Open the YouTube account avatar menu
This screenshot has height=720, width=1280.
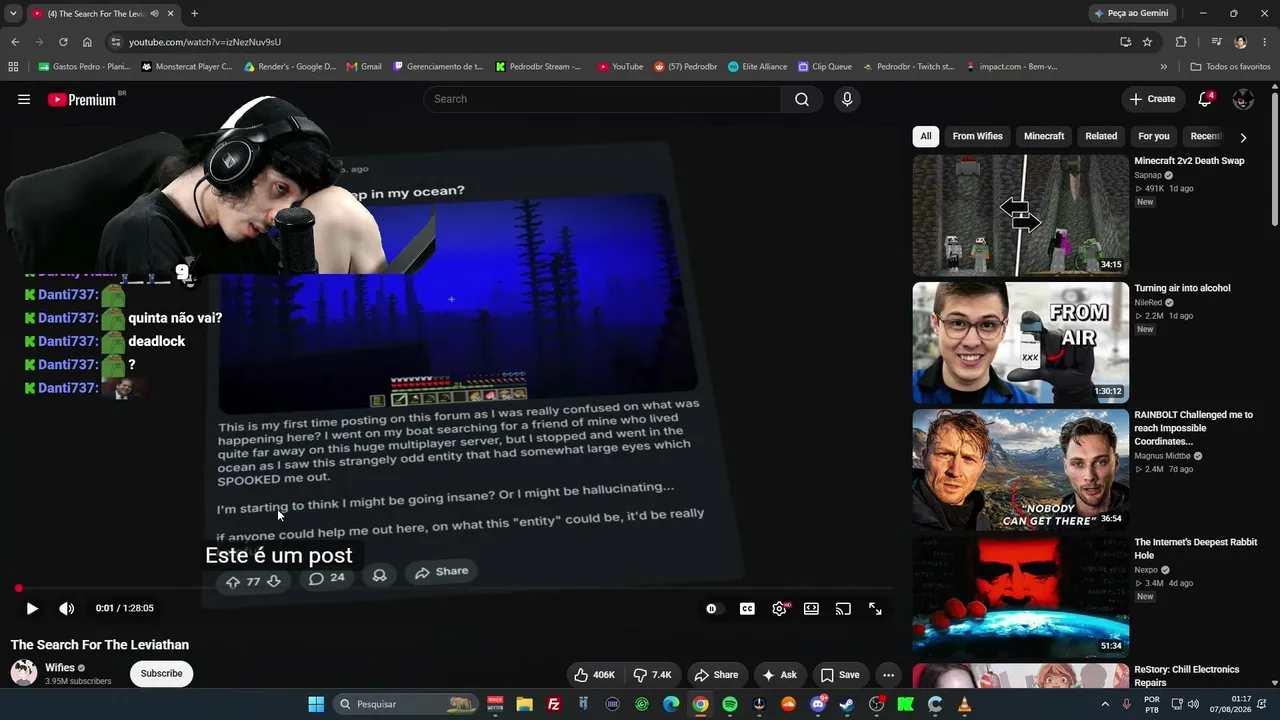[1243, 99]
